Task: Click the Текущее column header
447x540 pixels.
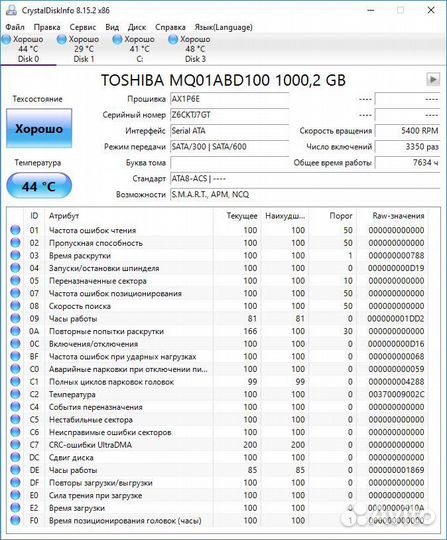Action: click(x=237, y=216)
